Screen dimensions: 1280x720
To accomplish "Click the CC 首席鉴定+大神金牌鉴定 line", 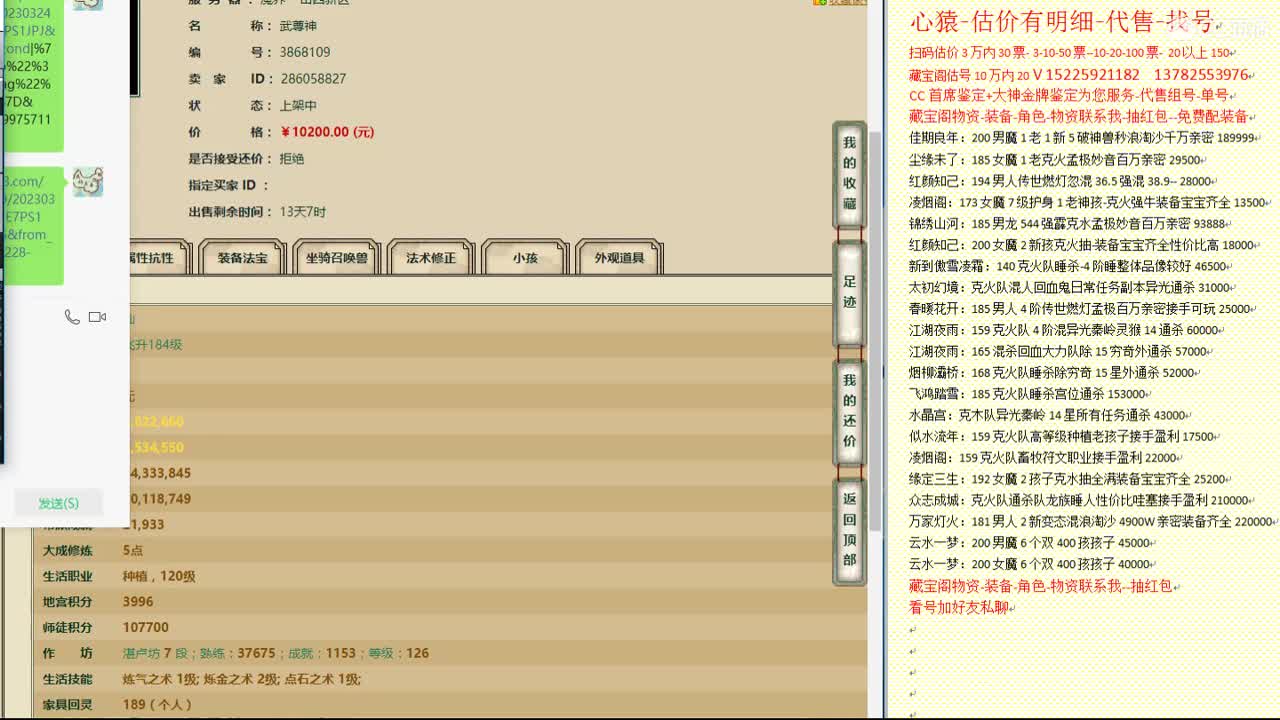I will tap(1068, 96).
